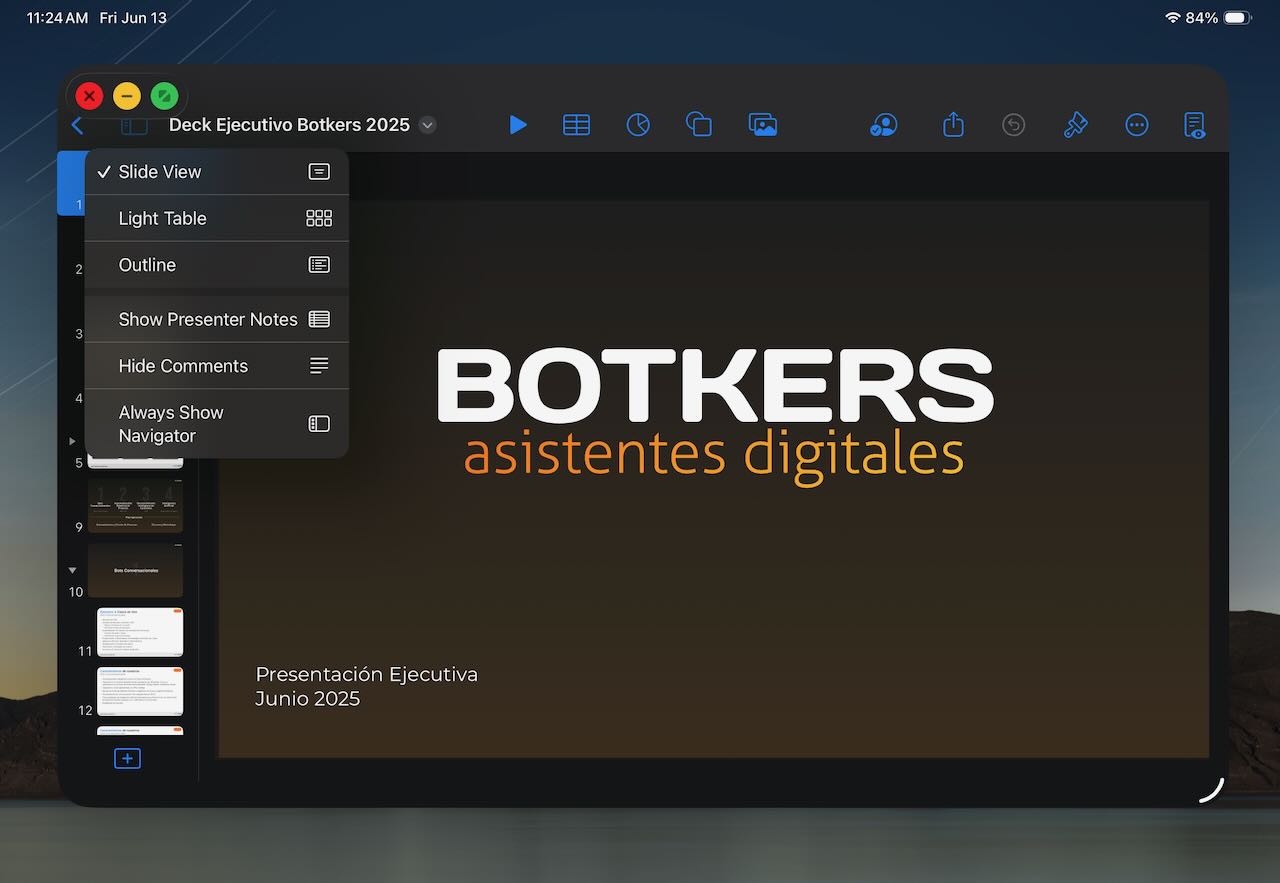Switch to Light Table view
The height and width of the screenshot is (883, 1280).
217,218
